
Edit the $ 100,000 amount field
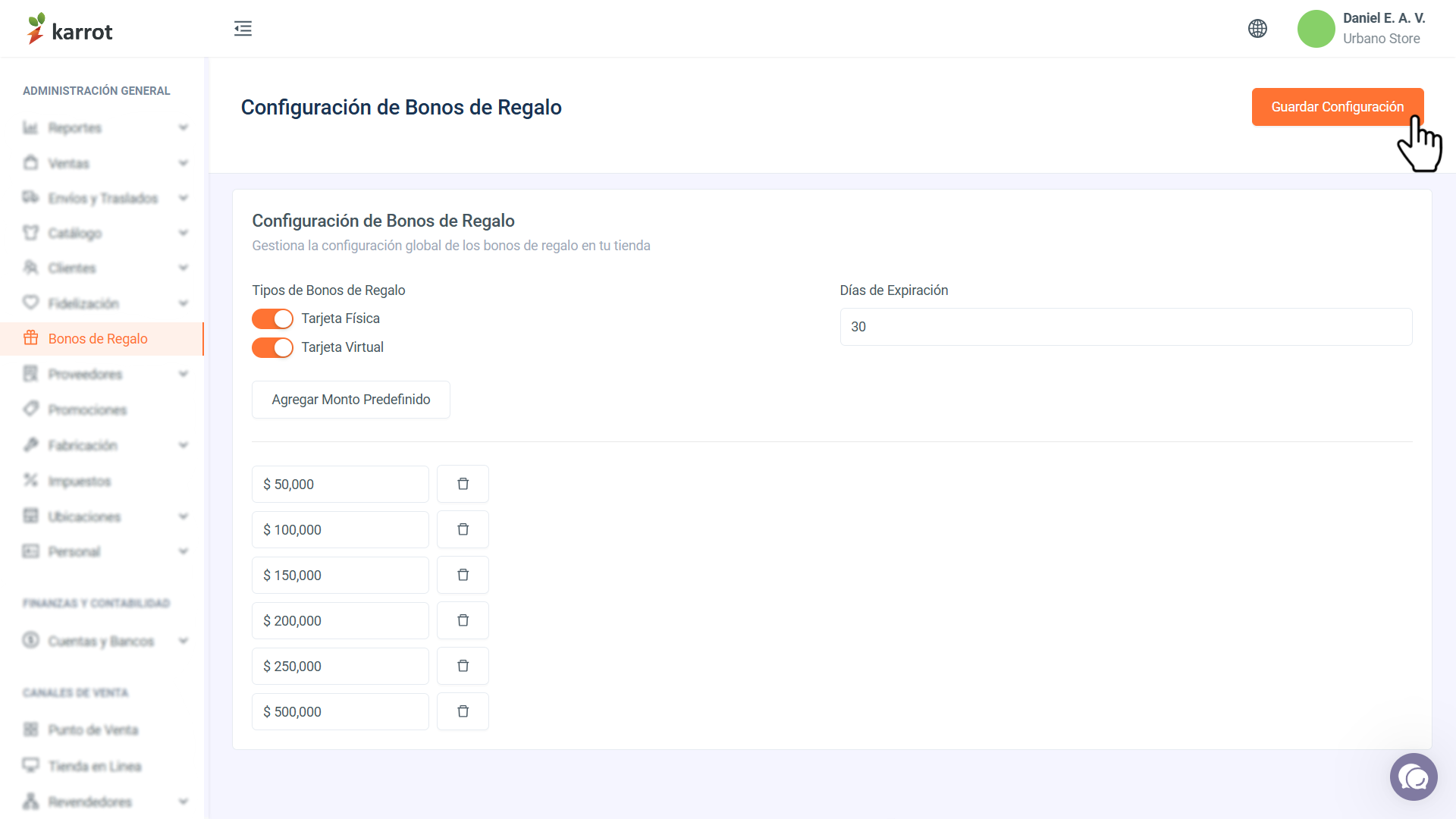pyautogui.click(x=340, y=529)
